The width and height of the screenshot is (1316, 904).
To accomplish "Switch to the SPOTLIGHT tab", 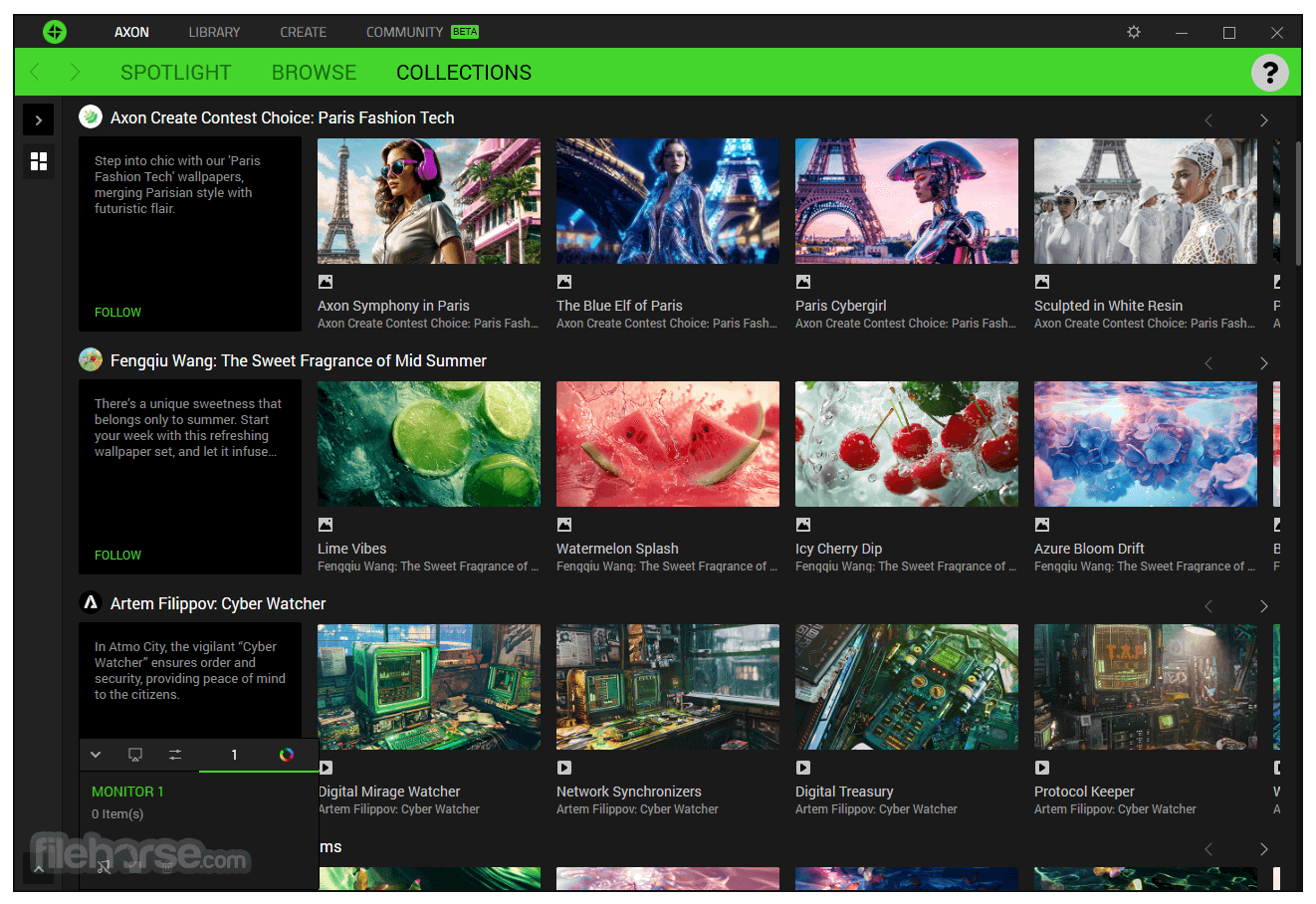I will tap(175, 73).
